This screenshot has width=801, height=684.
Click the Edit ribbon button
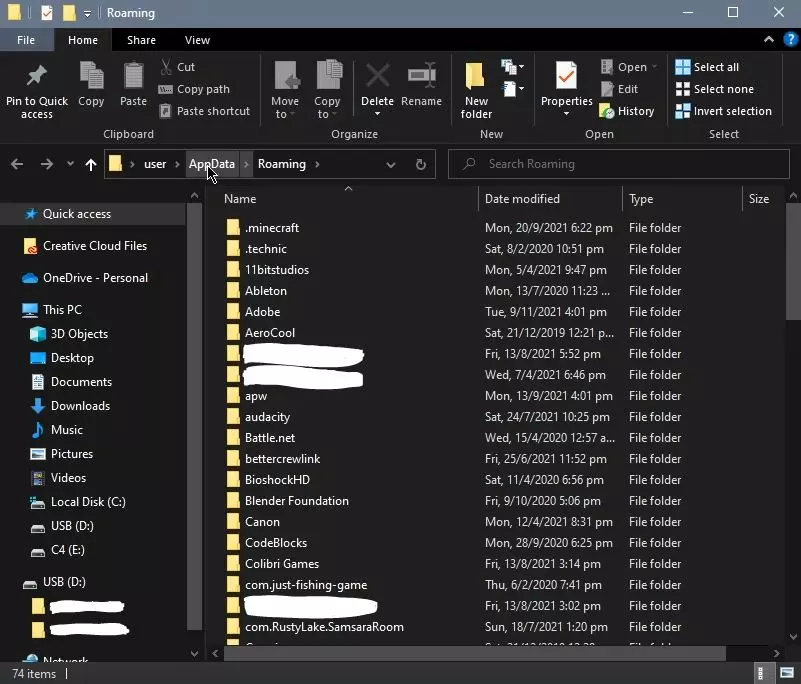pyautogui.click(x=619, y=89)
